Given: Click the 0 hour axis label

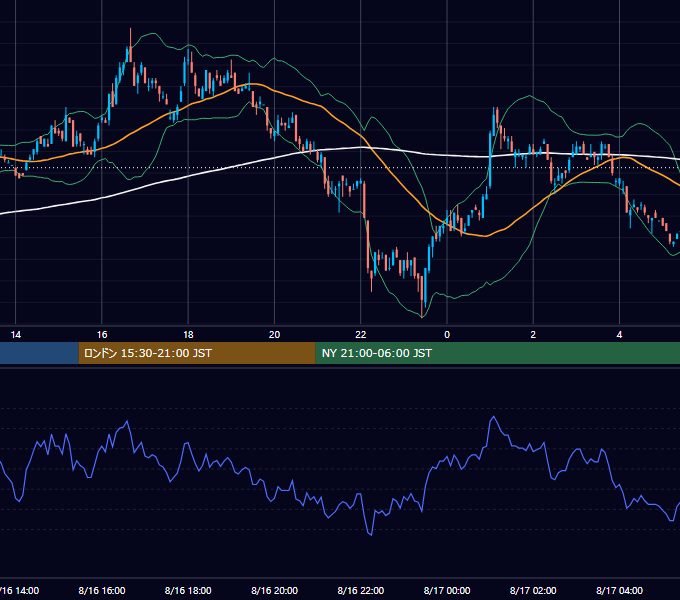Looking at the screenshot, I should point(447,335).
